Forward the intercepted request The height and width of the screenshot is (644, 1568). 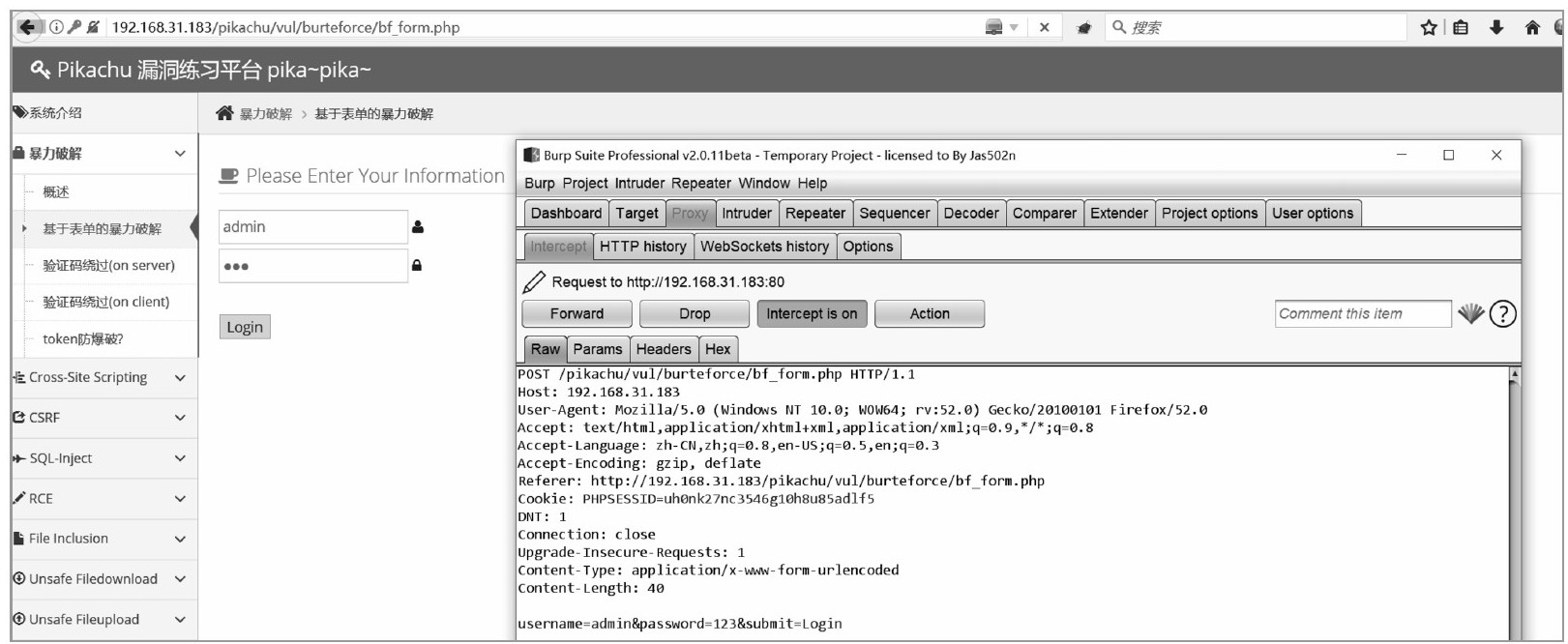pos(577,313)
